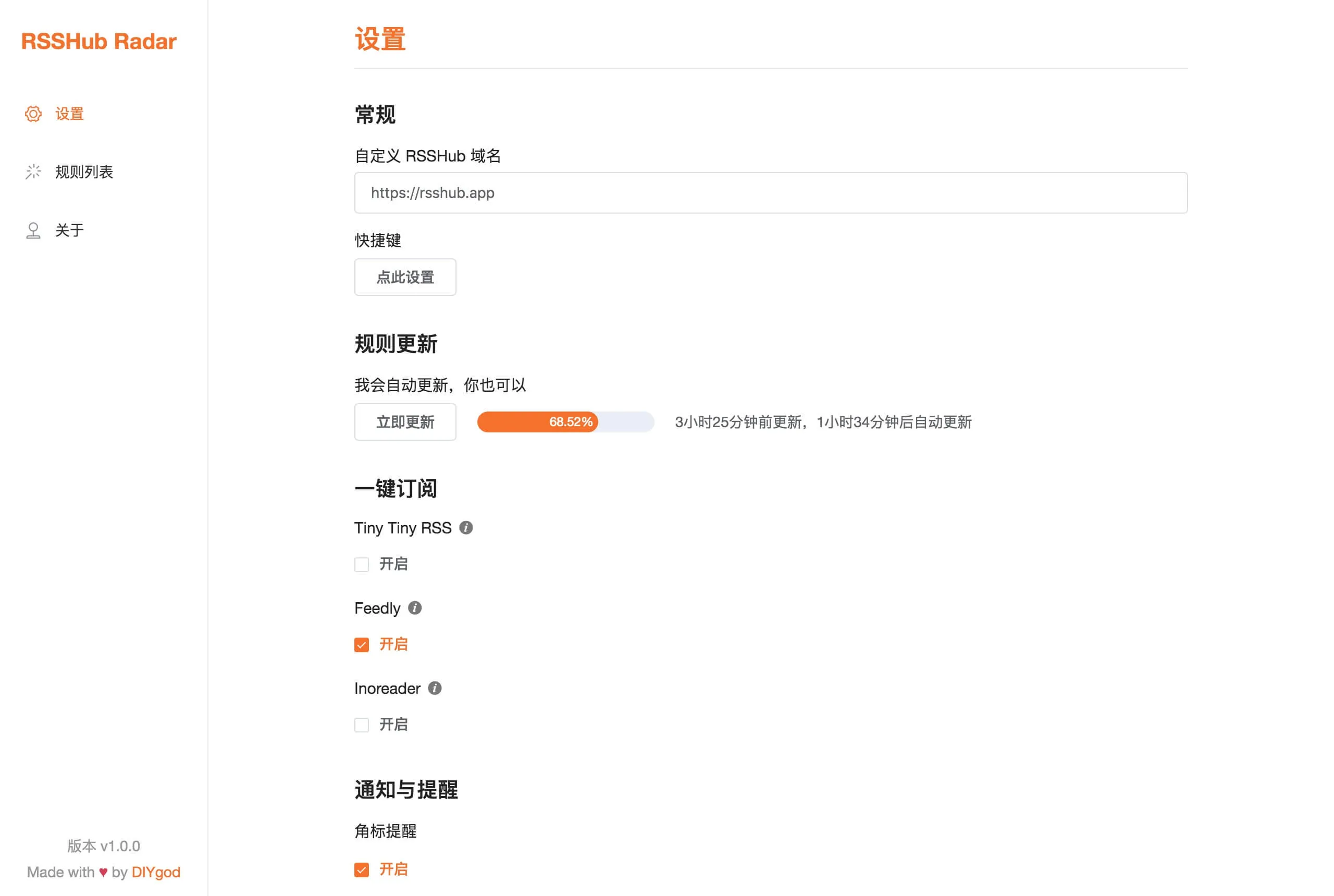The height and width of the screenshot is (896, 1334).
Task: Click the RSSHub Radar logo
Action: [99, 41]
